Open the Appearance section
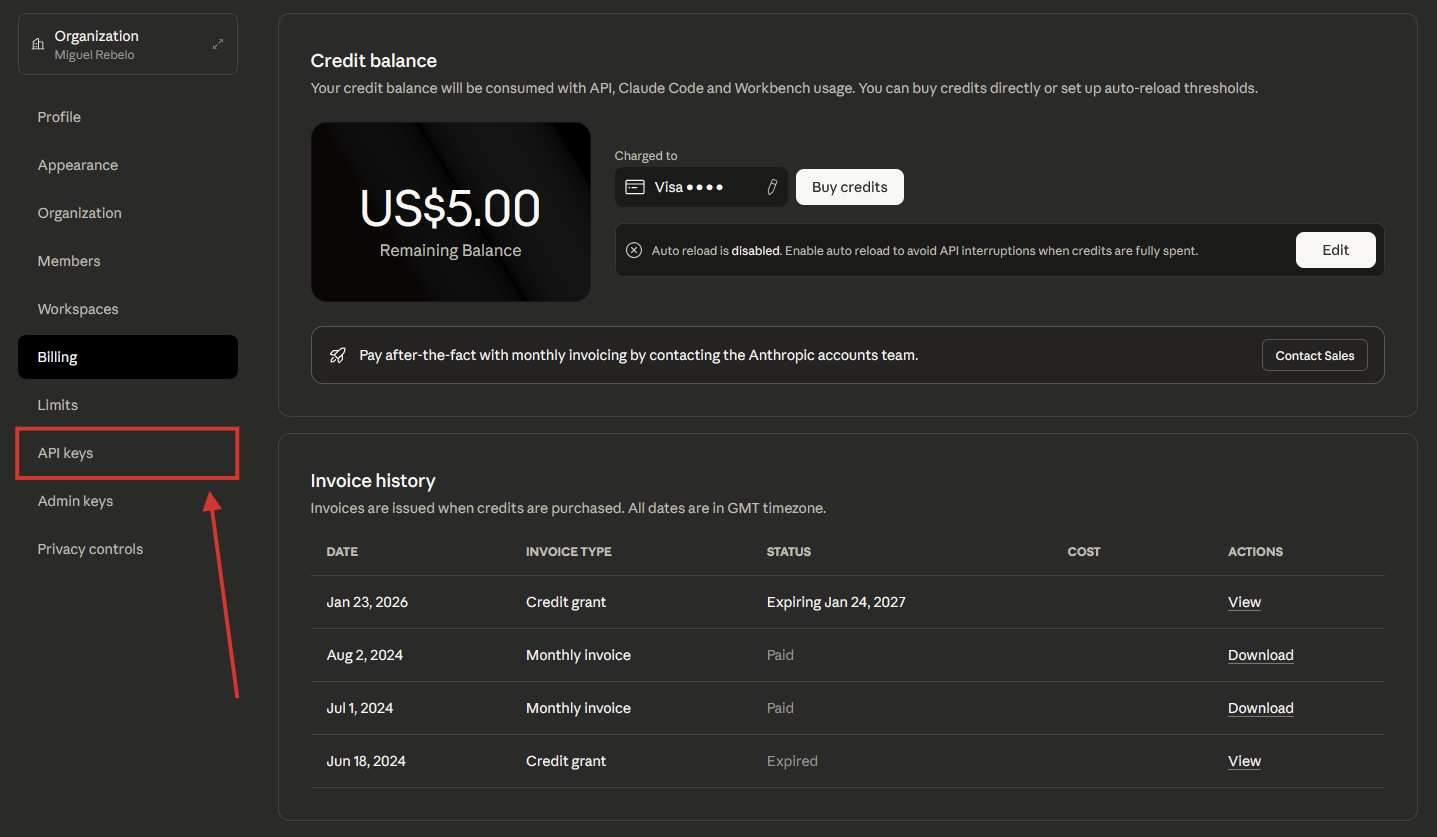 pos(77,164)
